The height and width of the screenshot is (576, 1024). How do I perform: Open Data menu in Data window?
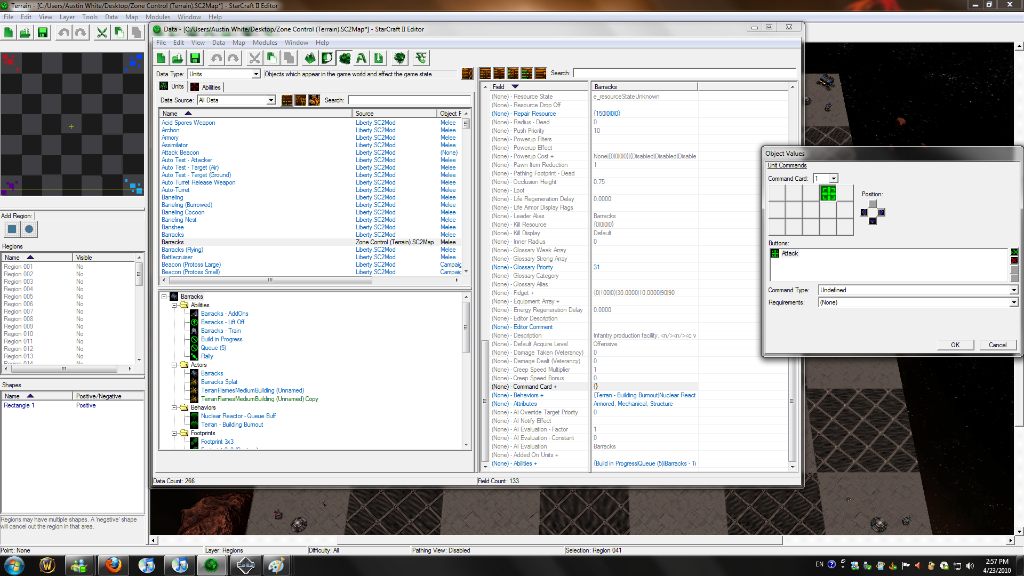click(x=219, y=42)
